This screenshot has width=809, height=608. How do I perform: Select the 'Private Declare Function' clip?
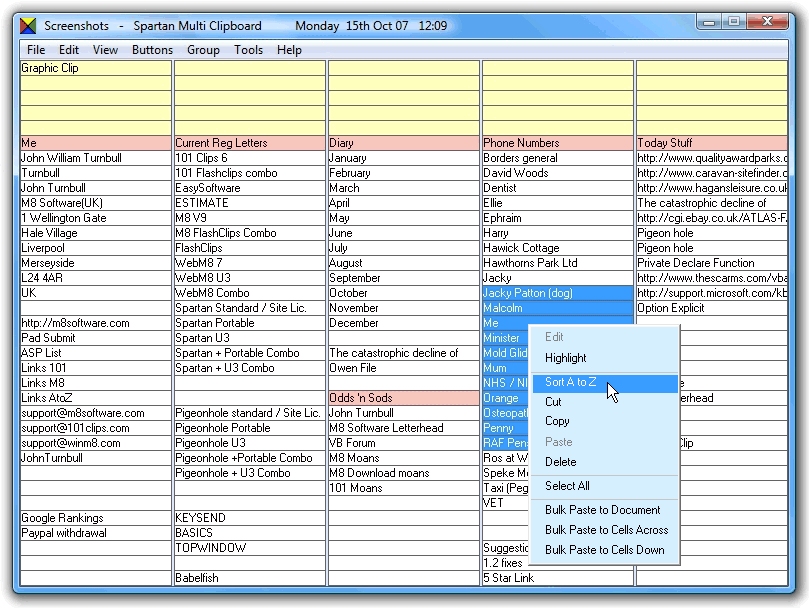click(711, 263)
